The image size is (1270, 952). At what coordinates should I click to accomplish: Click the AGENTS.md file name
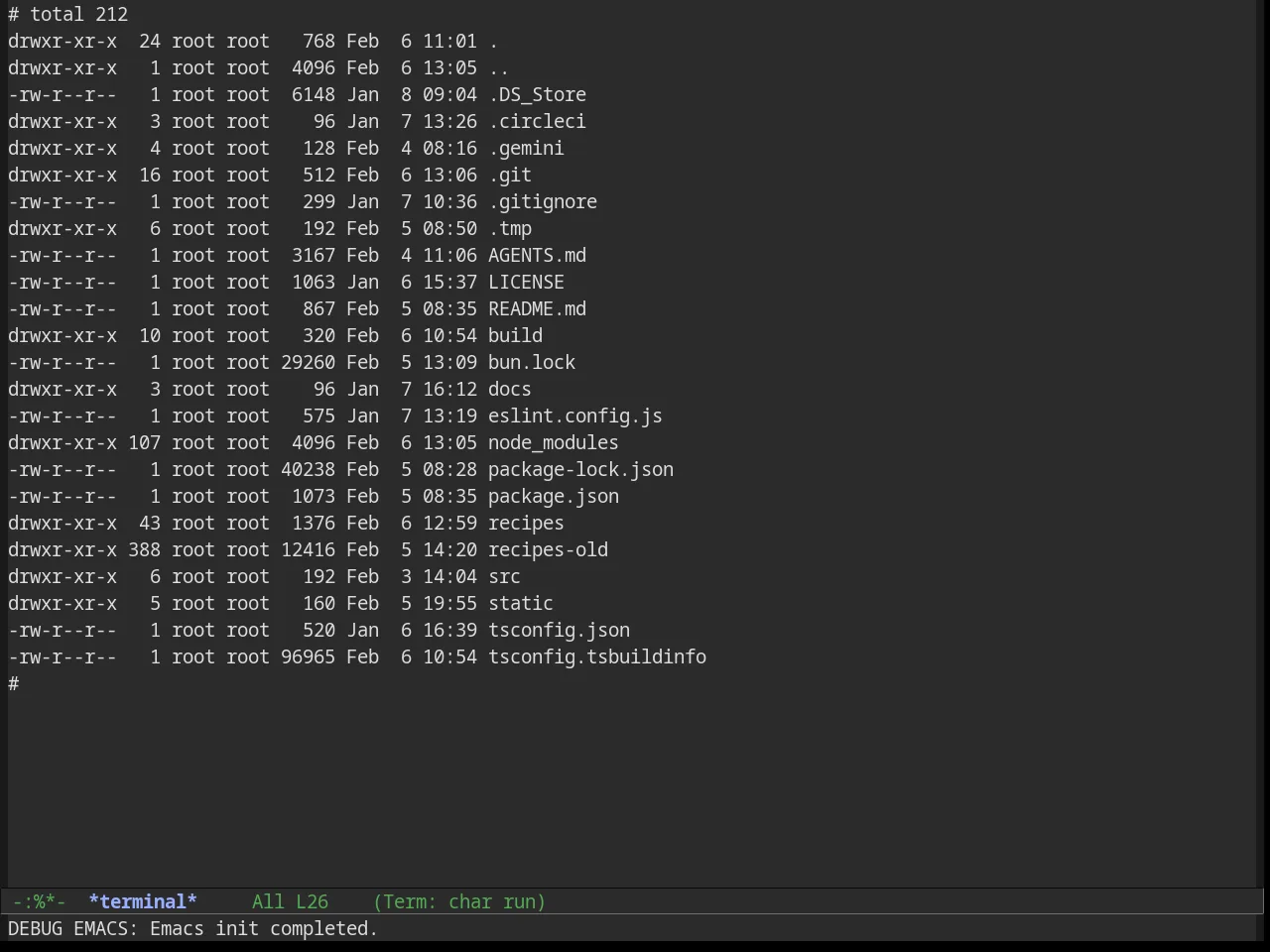(x=537, y=255)
